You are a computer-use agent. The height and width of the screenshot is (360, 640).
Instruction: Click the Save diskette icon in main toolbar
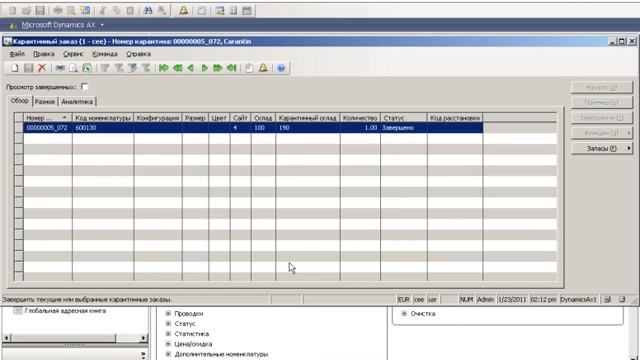pyautogui.click(x=40, y=11)
